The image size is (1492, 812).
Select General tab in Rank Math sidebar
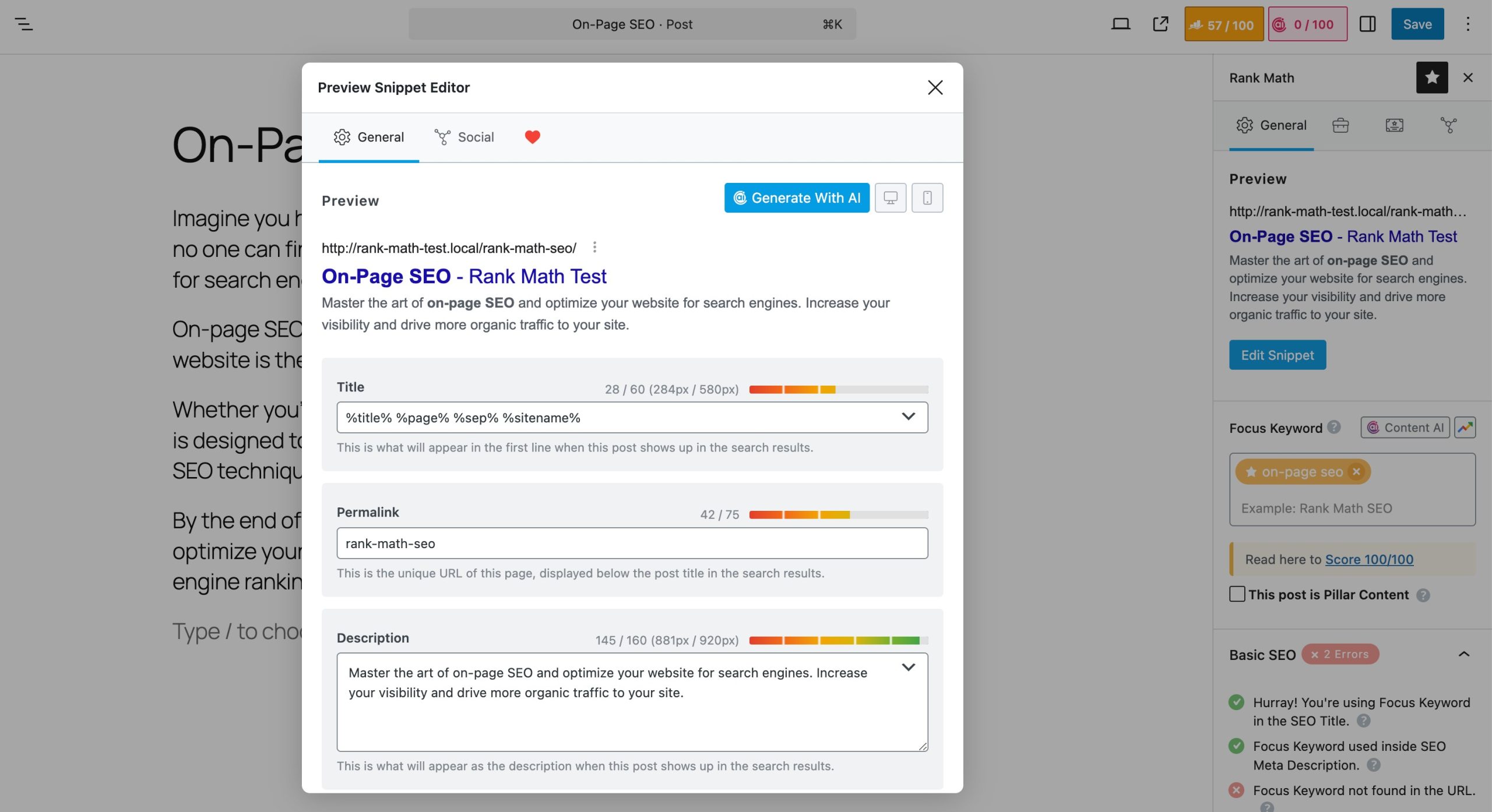[x=1271, y=125]
